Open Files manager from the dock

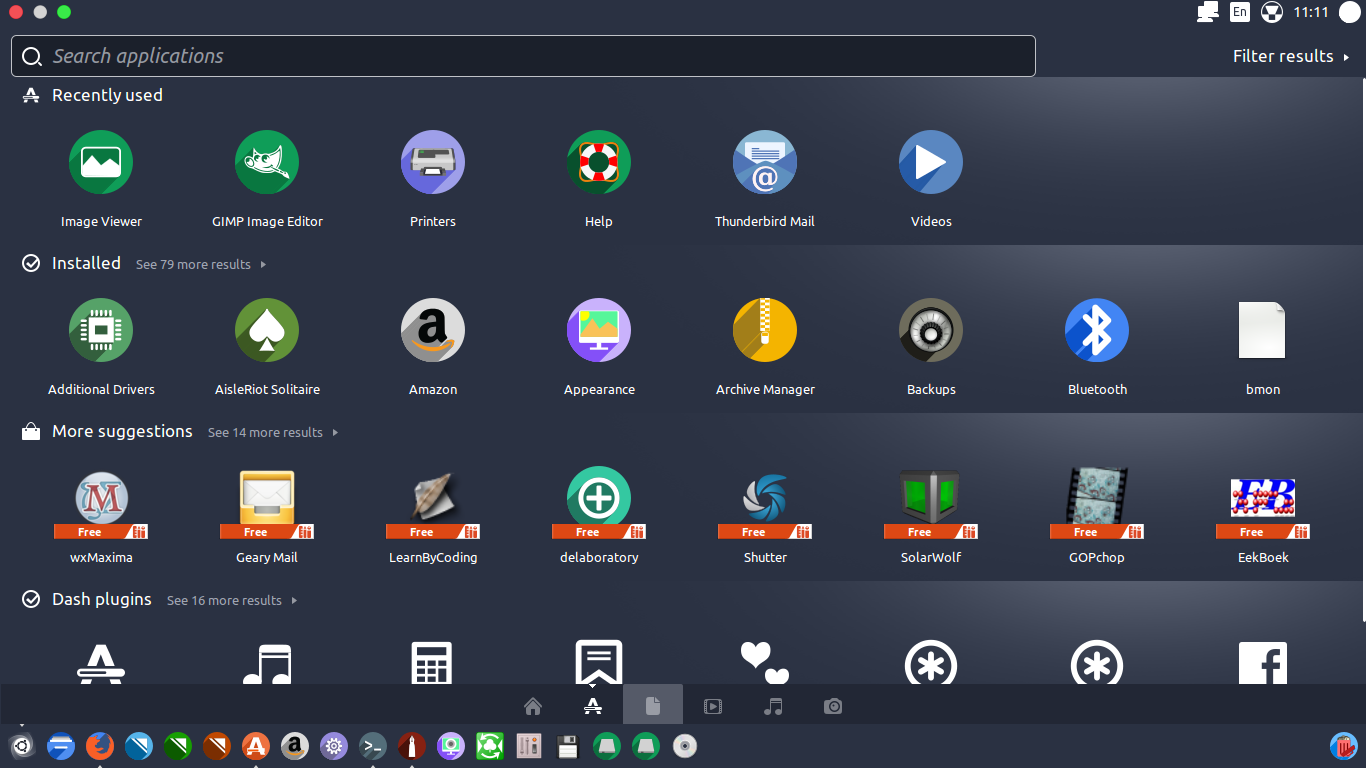pos(61,746)
